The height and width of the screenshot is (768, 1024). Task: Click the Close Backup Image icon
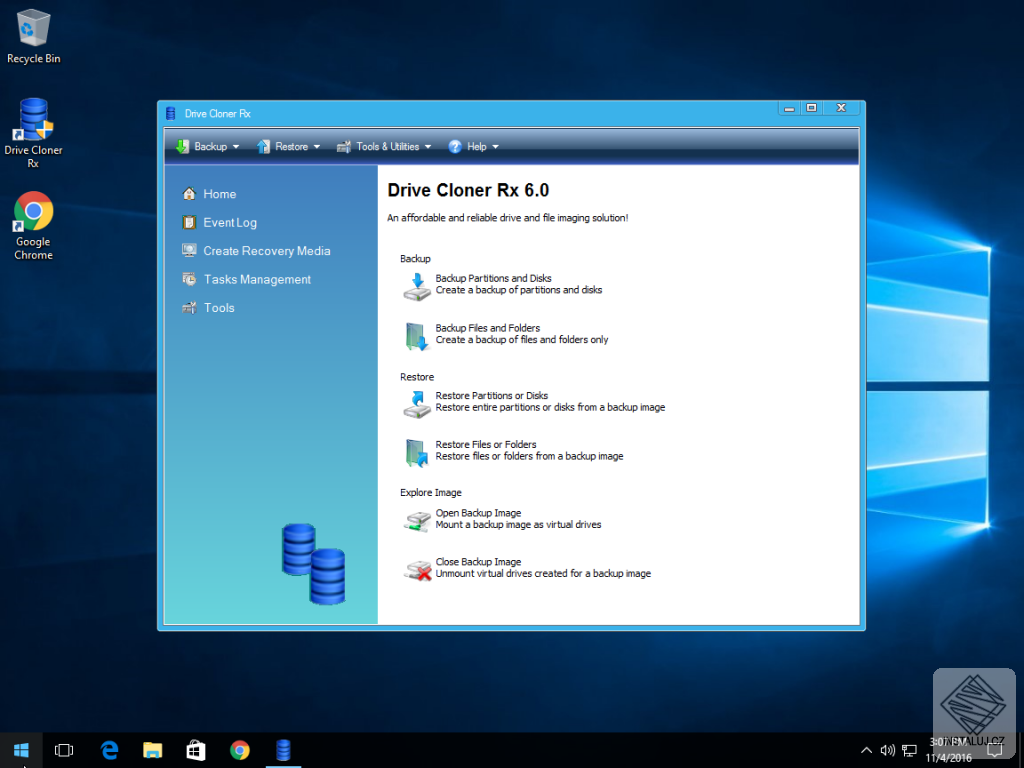[416, 567]
